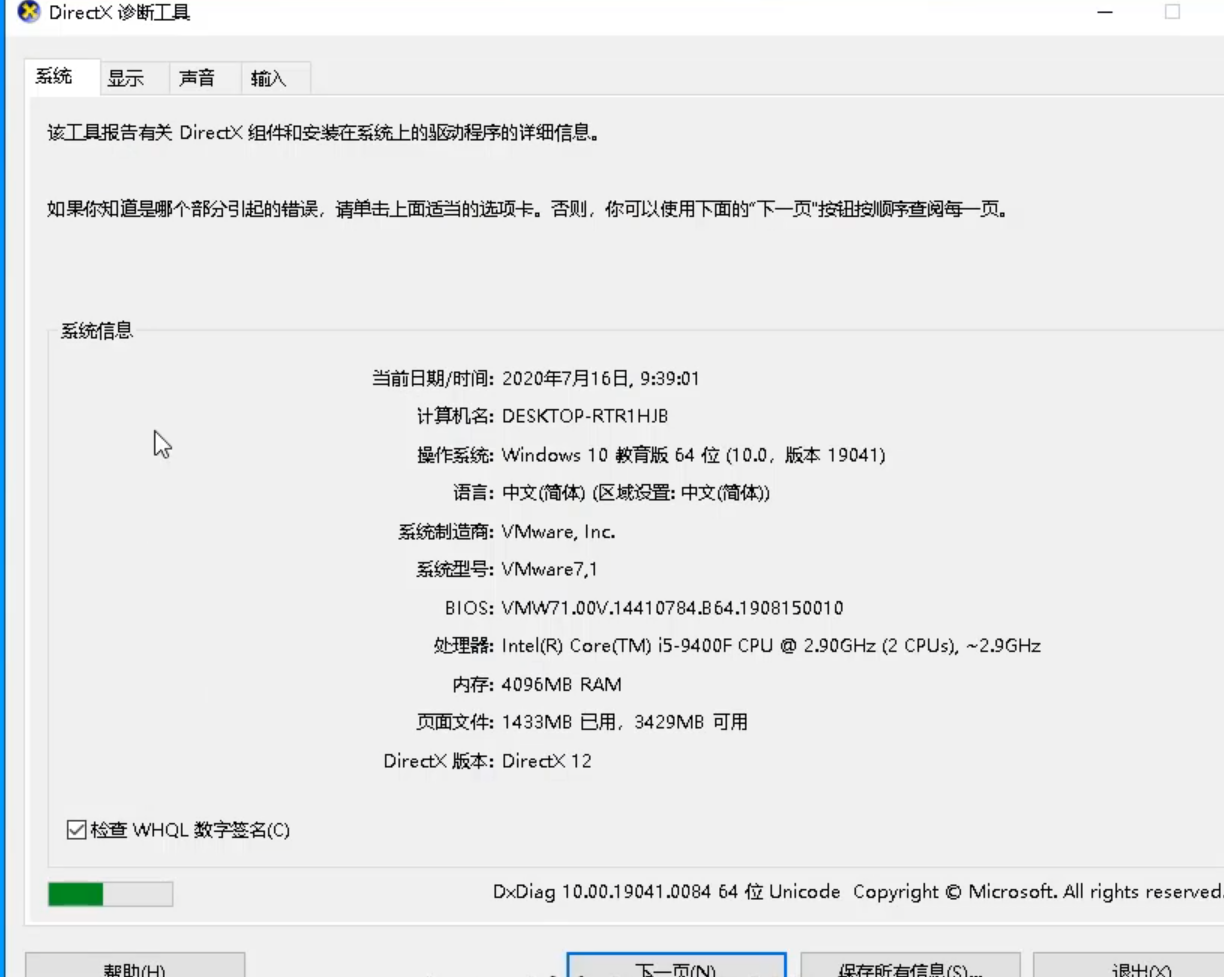Maximize the DirectX diagnostic window

[1172, 13]
